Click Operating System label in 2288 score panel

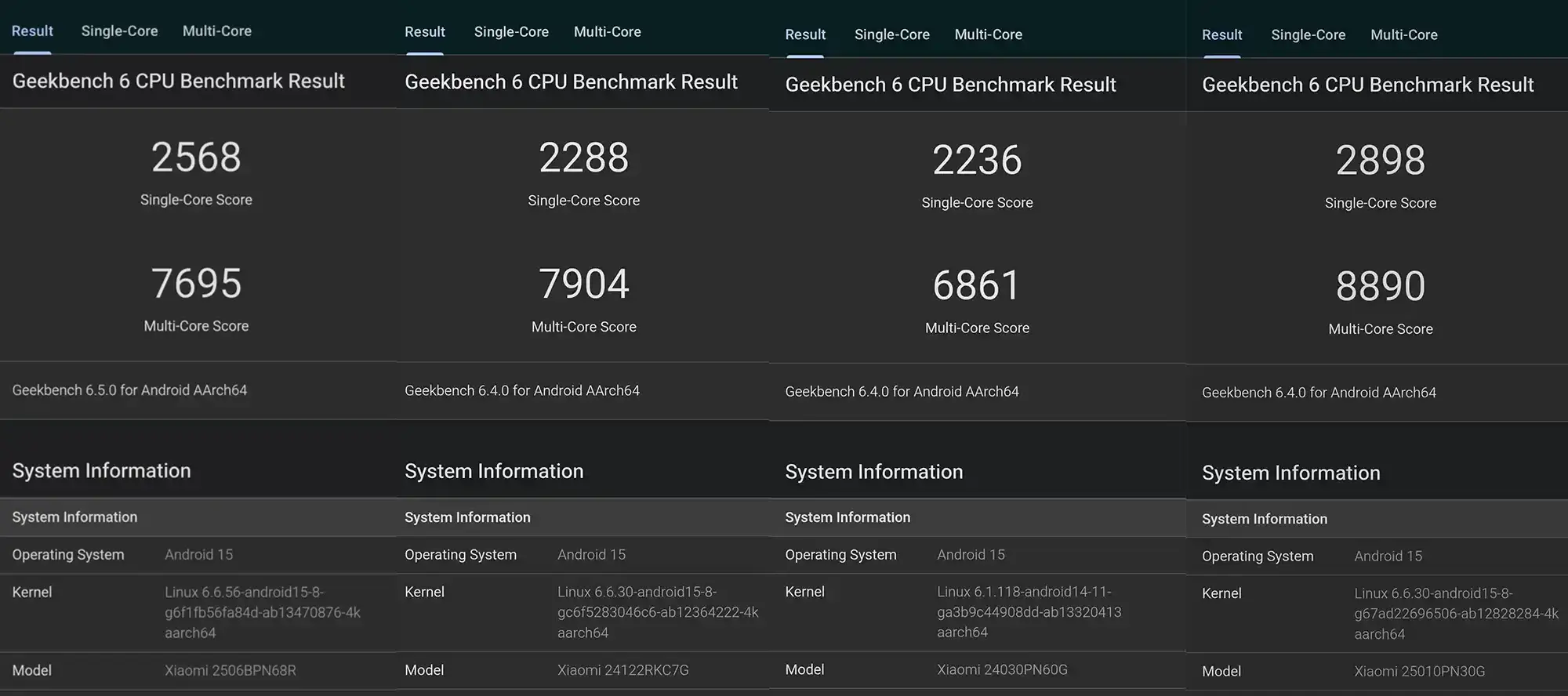pyautogui.click(x=460, y=555)
